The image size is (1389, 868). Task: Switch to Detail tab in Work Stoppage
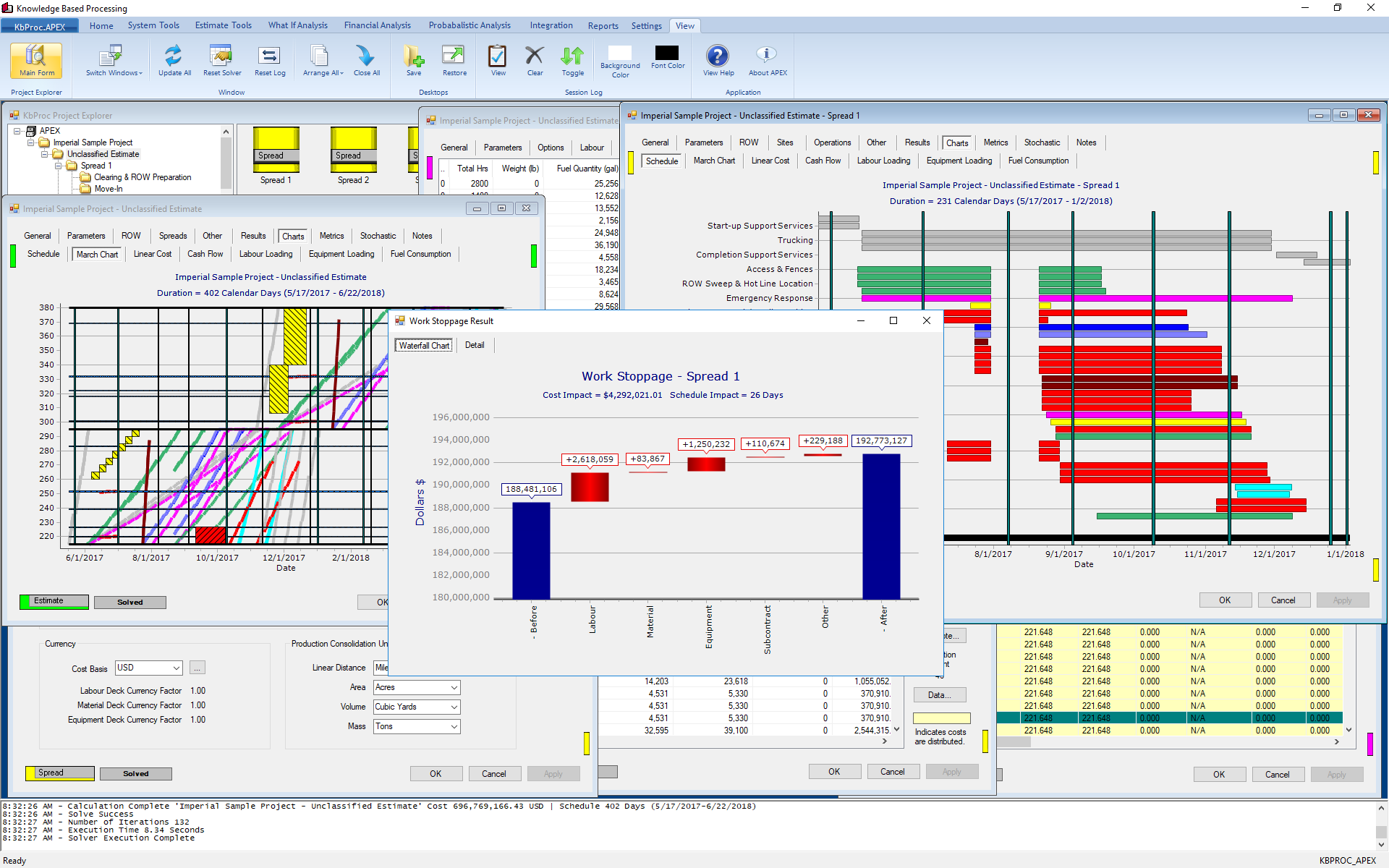coord(475,345)
